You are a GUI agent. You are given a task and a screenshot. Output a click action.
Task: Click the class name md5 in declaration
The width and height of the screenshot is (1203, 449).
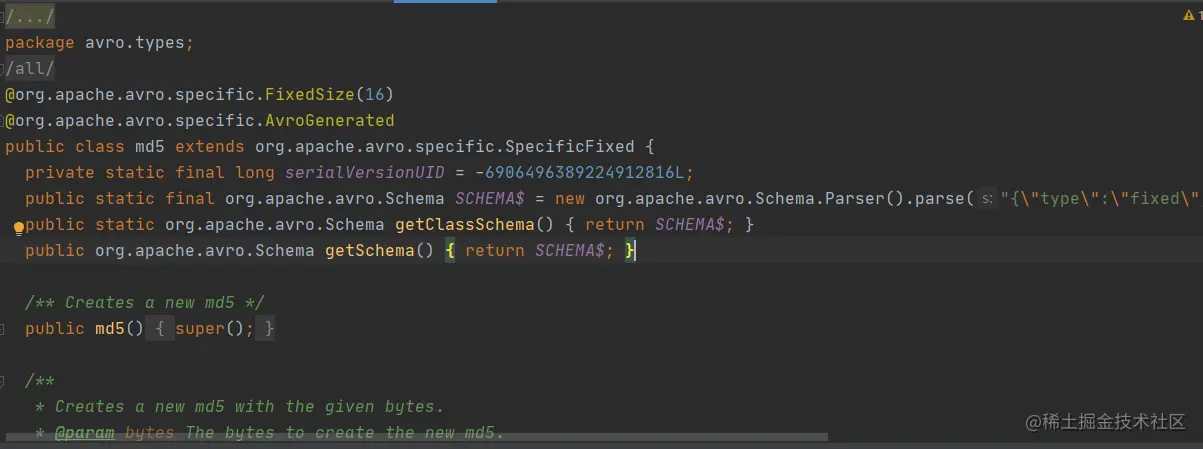[150, 147]
